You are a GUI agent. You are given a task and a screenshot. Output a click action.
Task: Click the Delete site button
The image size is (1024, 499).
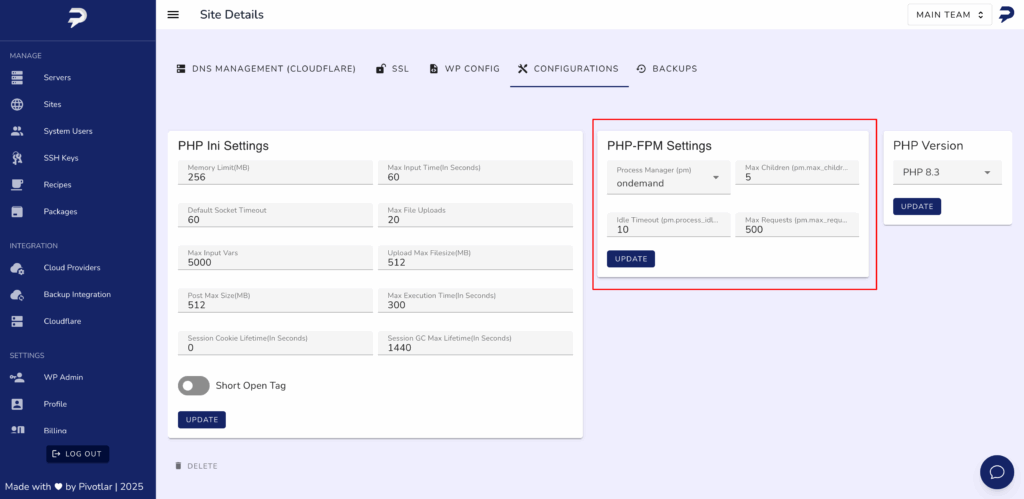196,466
